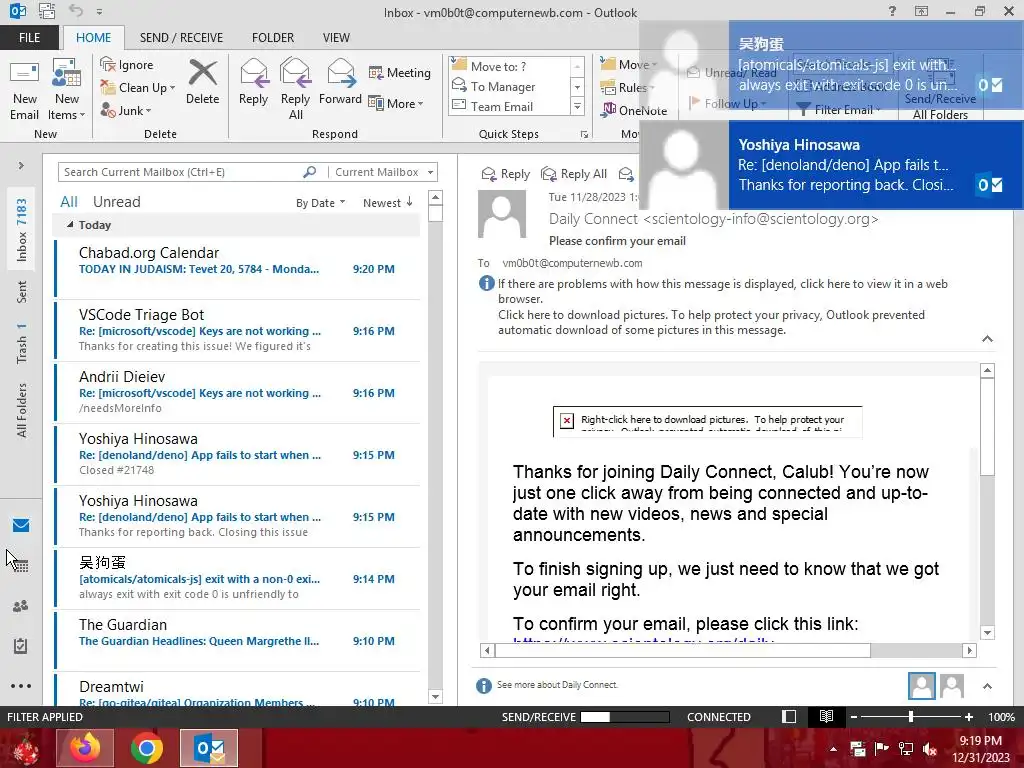1024x768 pixels.
Task: Switch to Tasks view
Action: tap(21, 646)
